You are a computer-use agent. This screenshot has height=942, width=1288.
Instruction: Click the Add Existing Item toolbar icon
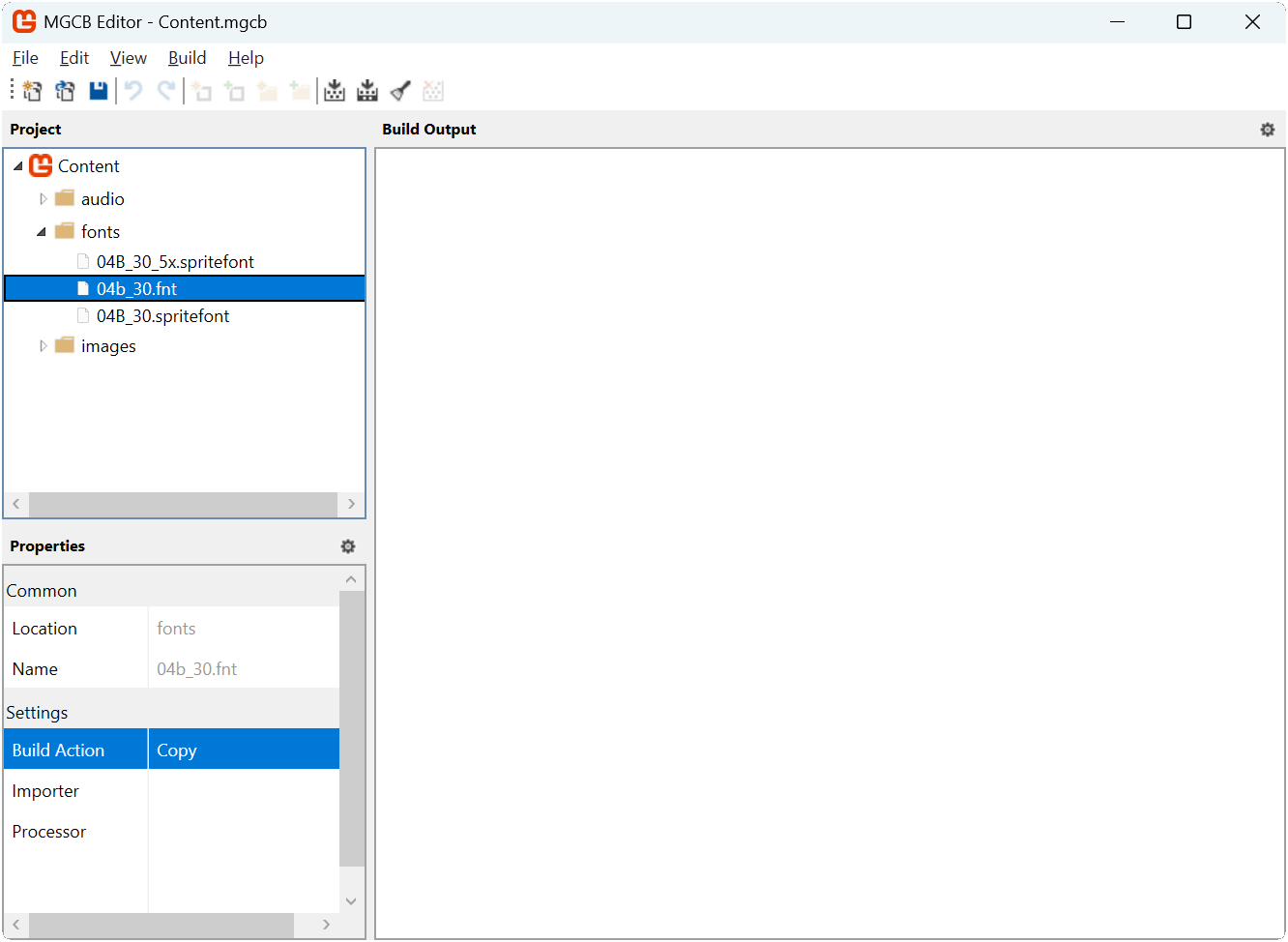pyautogui.click(x=234, y=91)
